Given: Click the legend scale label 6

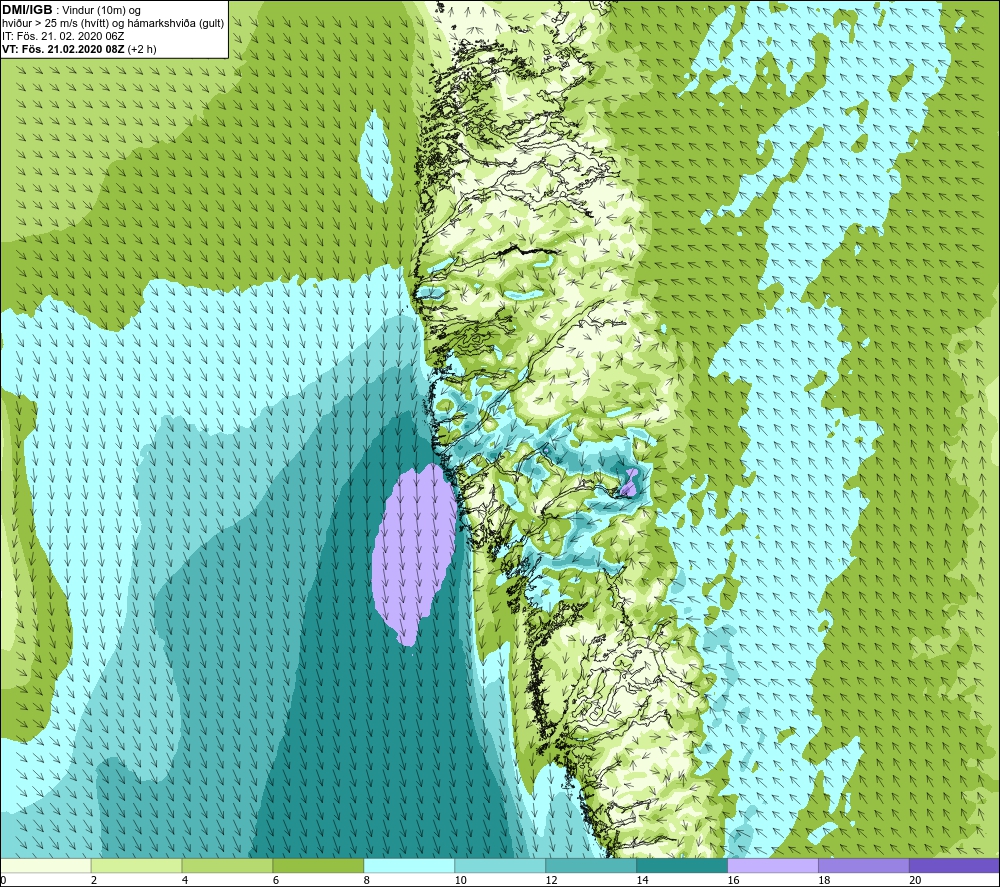Looking at the screenshot, I should [276, 880].
